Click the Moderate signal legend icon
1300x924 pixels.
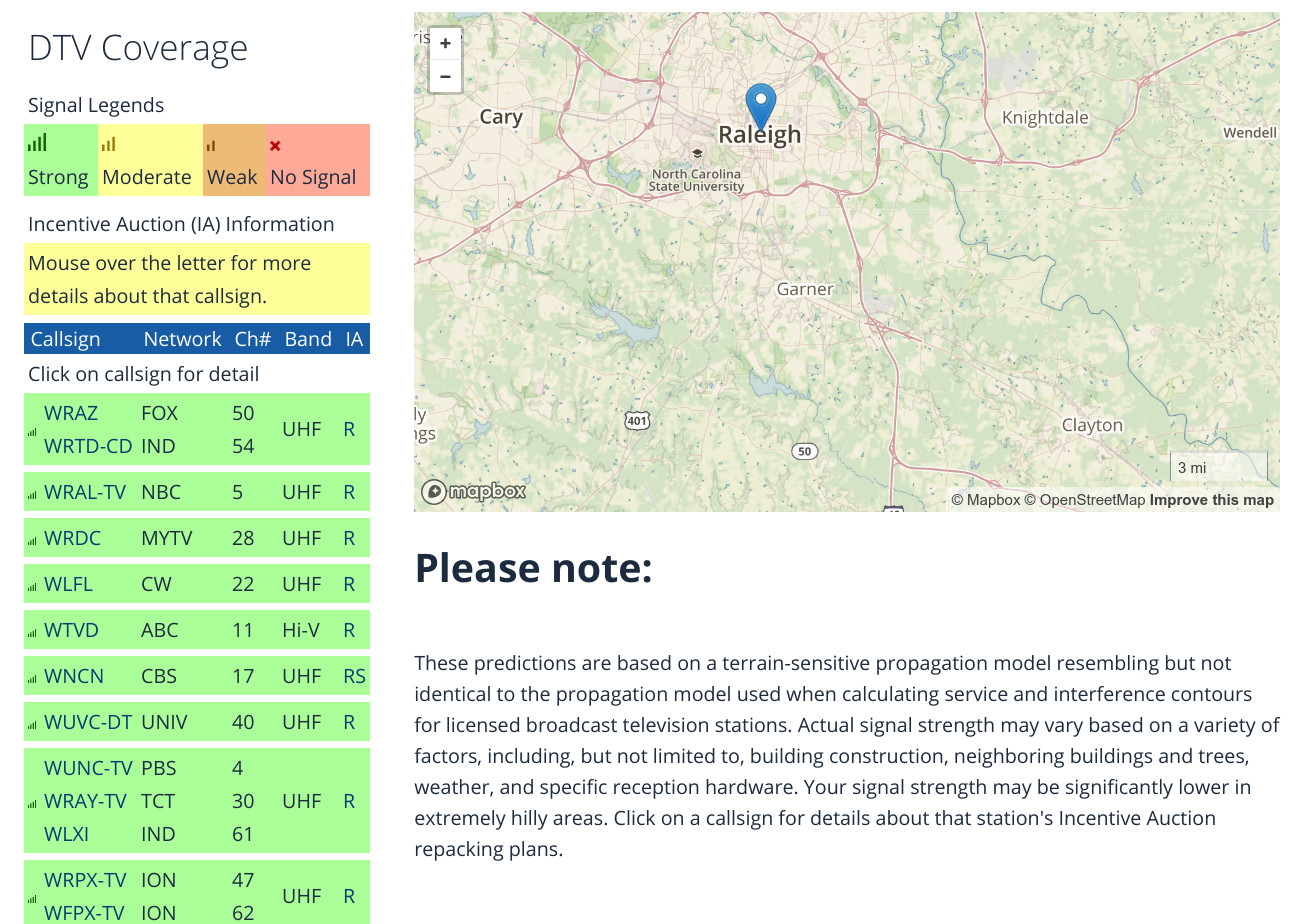tap(108, 145)
